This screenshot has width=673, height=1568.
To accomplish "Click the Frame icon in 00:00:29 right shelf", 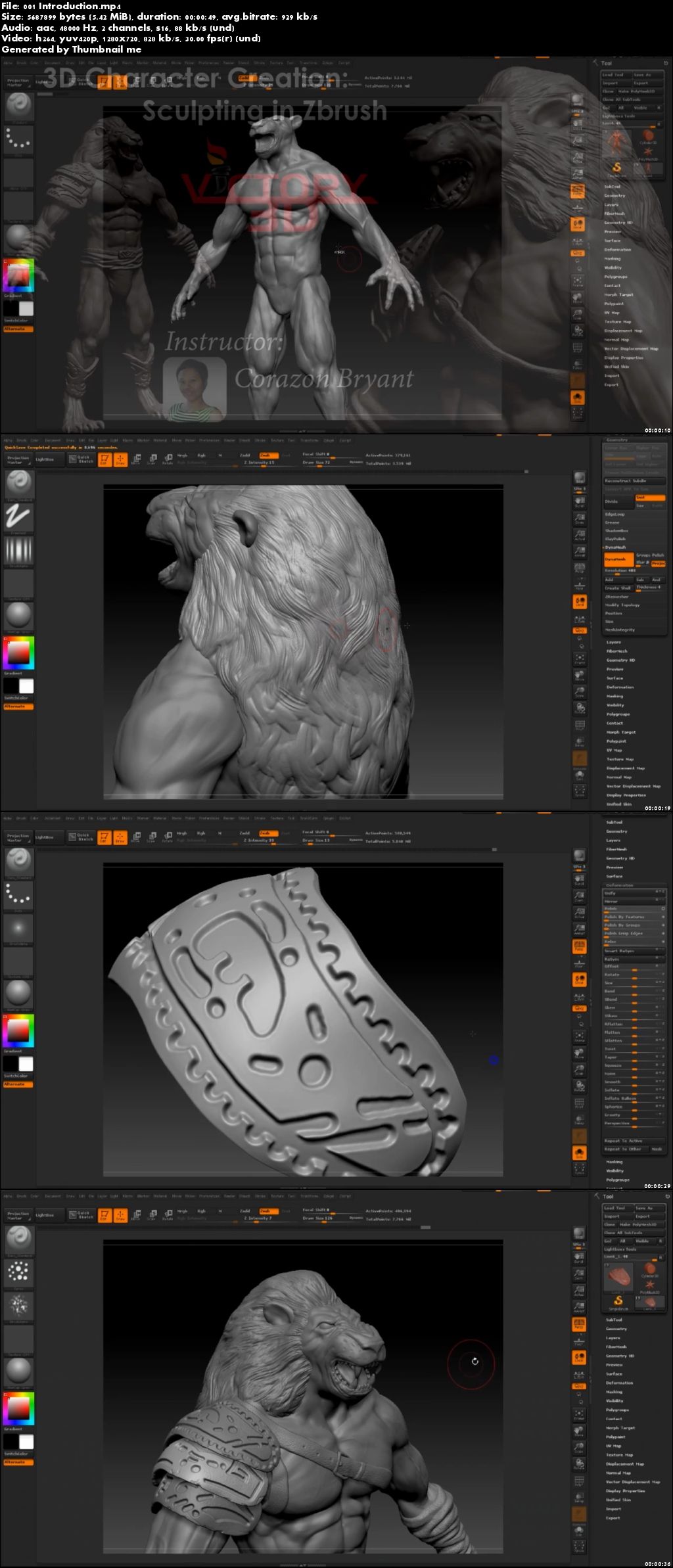I will point(579,1036).
